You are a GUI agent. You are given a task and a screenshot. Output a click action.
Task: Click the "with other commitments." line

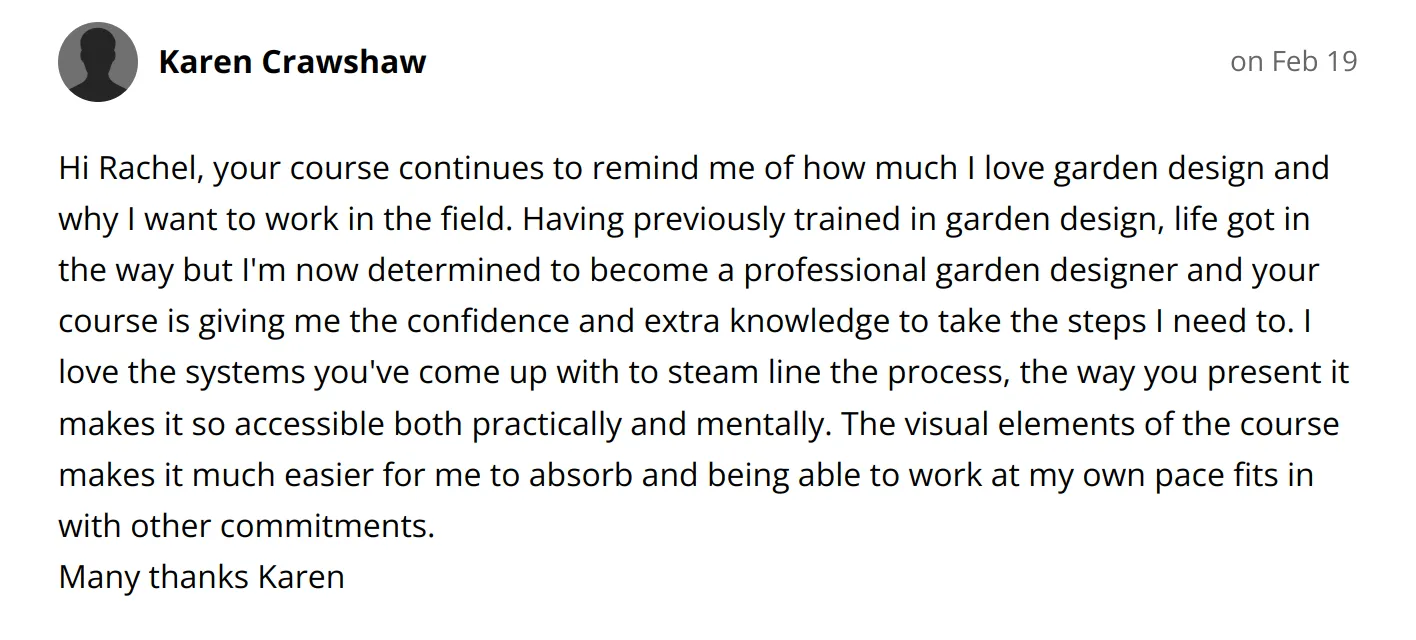(x=247, y=526)
